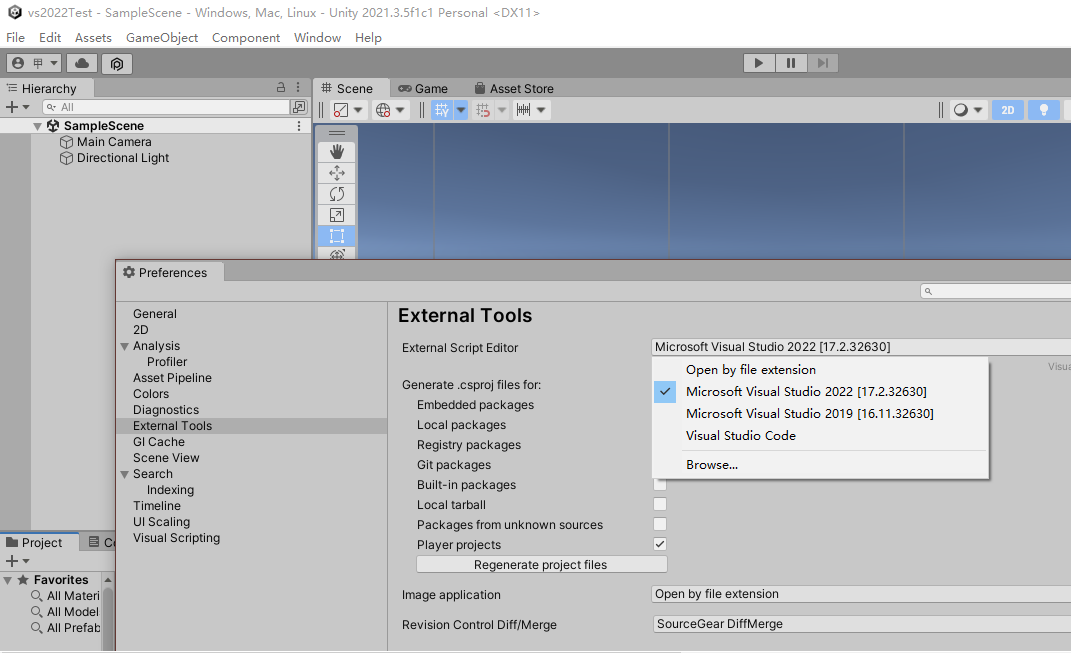
Task: Select the Move tool
Action: (x=336, y=172)
